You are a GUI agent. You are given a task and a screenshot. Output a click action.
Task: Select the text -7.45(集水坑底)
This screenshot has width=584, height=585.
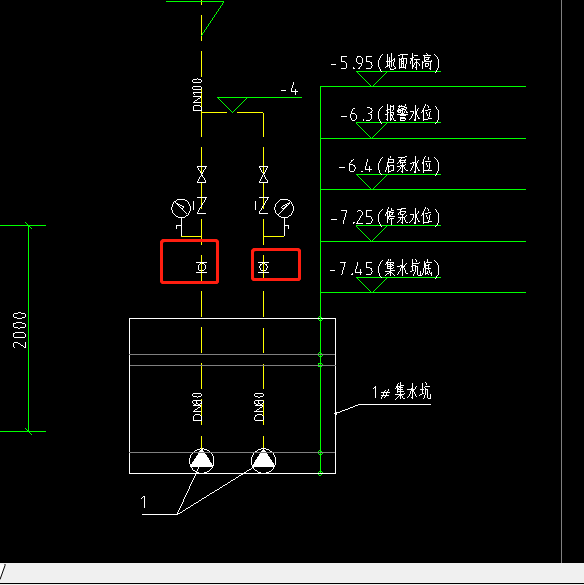pos(385,268)
